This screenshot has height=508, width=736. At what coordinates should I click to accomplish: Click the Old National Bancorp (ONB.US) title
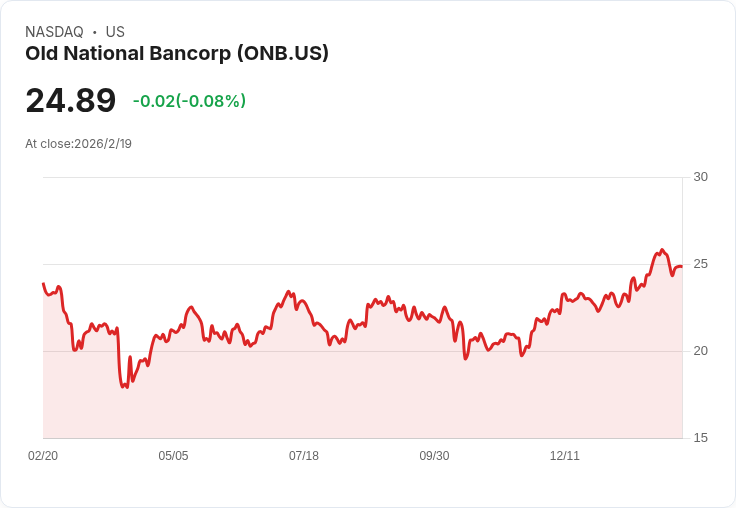point(177,54)
